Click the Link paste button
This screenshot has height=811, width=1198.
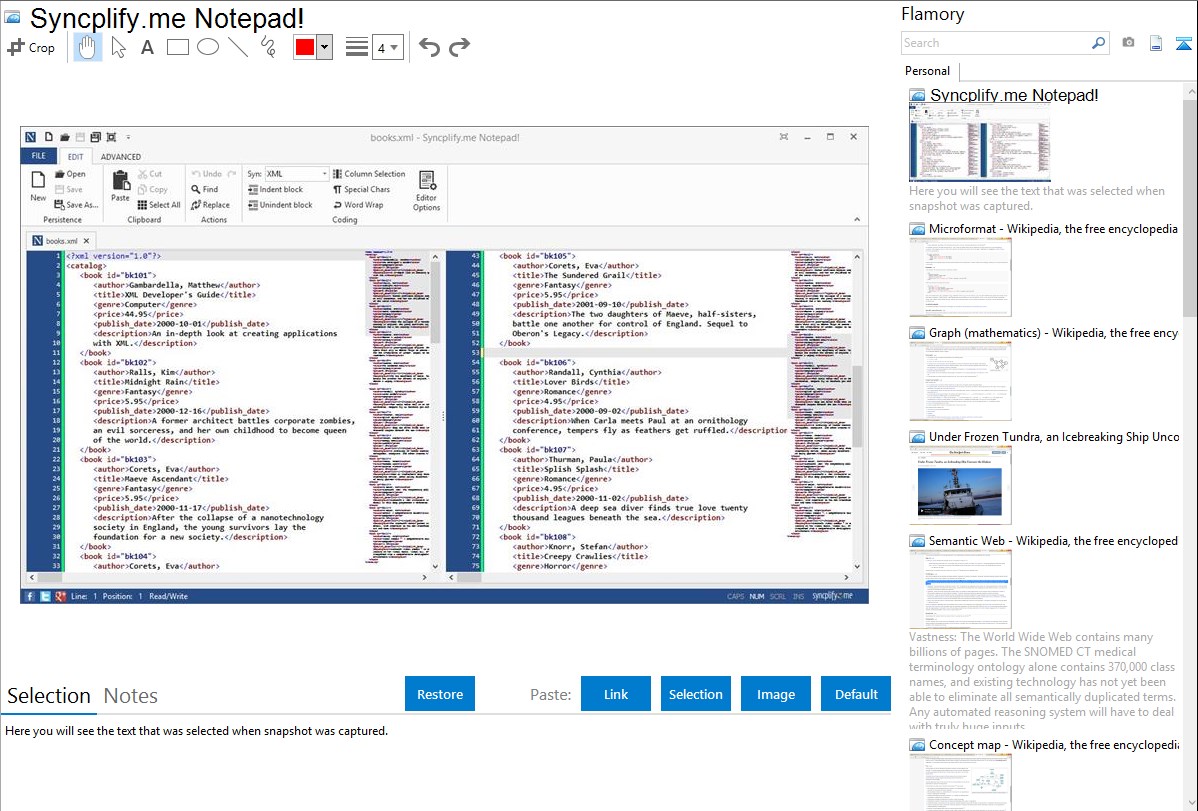[616, 694]
